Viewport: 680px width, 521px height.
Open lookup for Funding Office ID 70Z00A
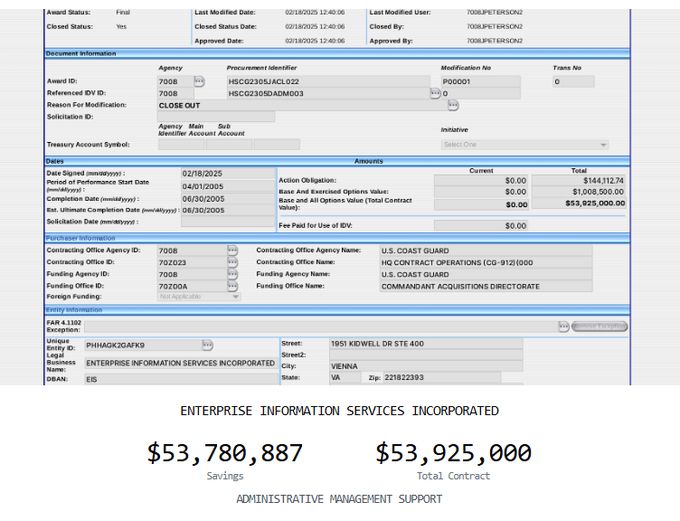coord(233,286)
